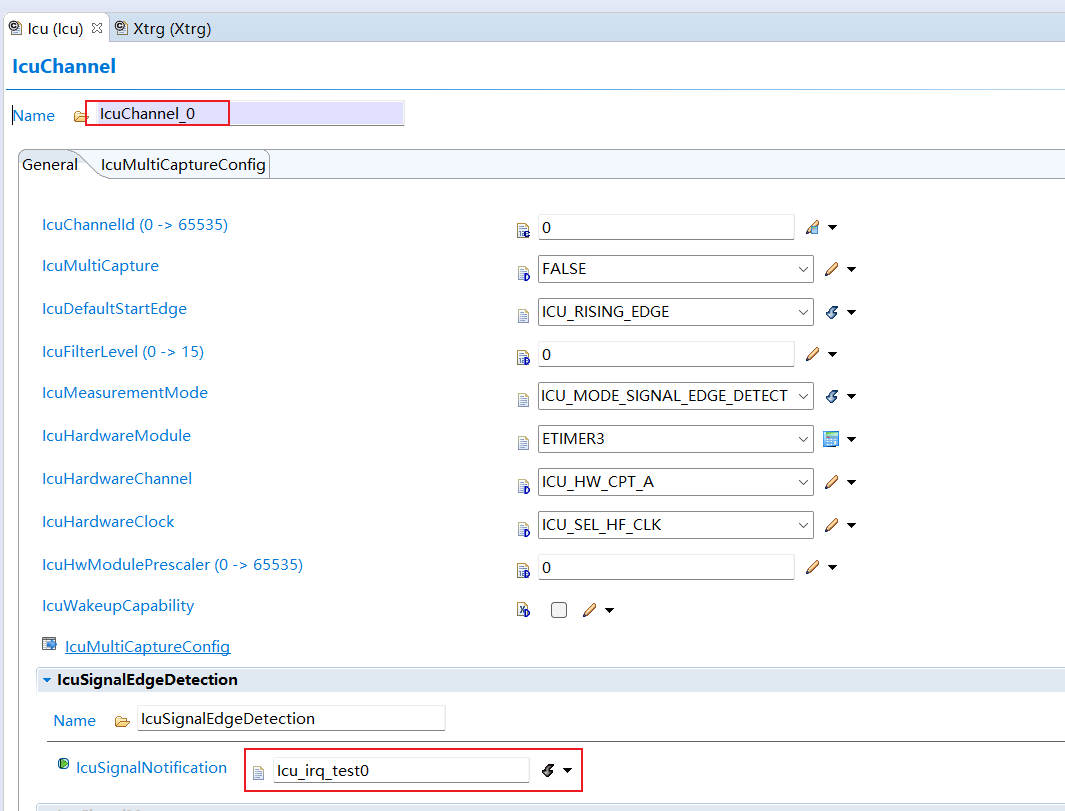Click the pencil icon next to IcuHardwareChannel
Viewport: 1065px width, 811px height.
(831, 482)
